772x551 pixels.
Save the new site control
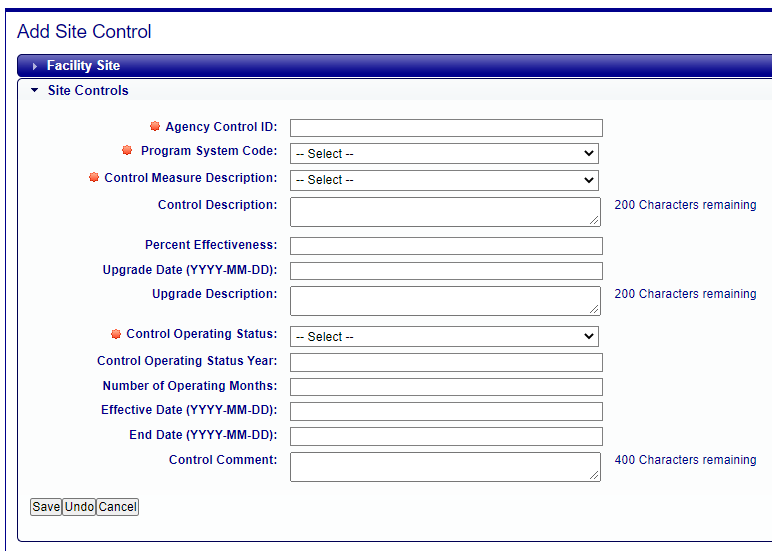point(46,507)
